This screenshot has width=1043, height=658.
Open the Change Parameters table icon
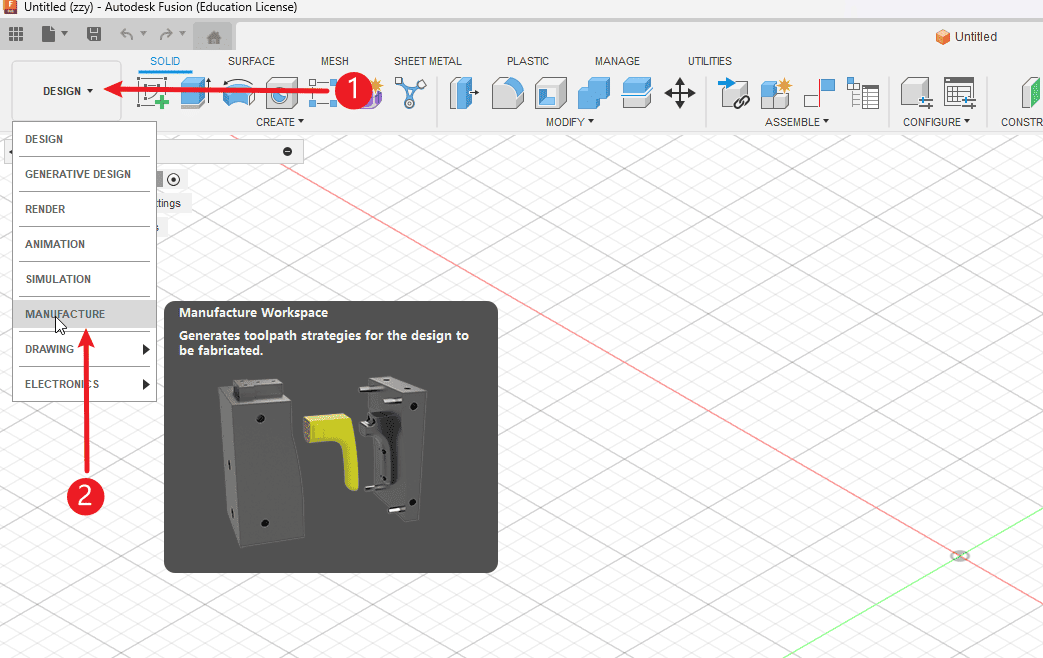(x=960, y=94)
